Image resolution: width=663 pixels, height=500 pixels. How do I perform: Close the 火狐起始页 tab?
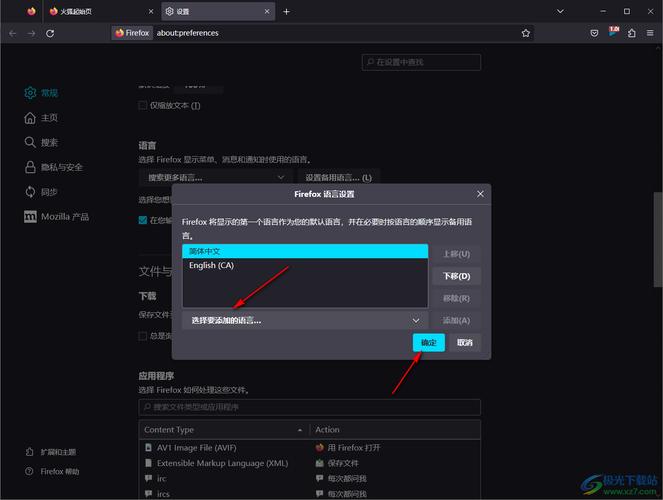(x=151, y=11)
